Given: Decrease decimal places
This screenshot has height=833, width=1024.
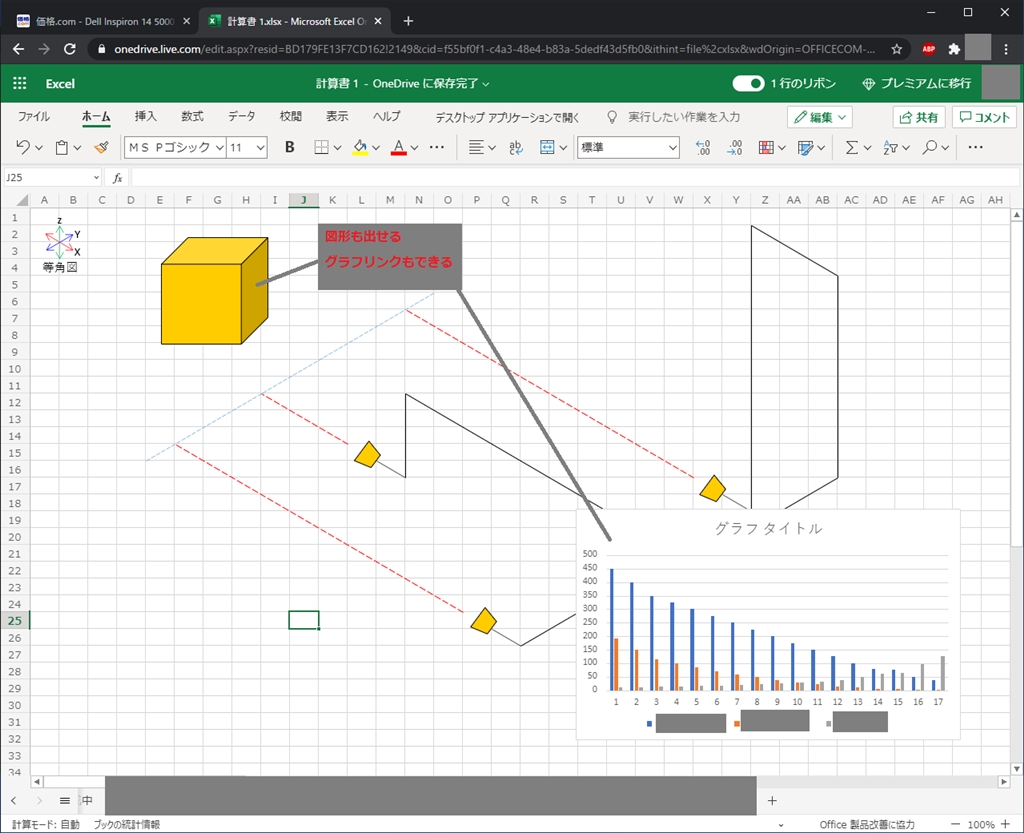Looking at the screenshot, I should click(735, 148).
